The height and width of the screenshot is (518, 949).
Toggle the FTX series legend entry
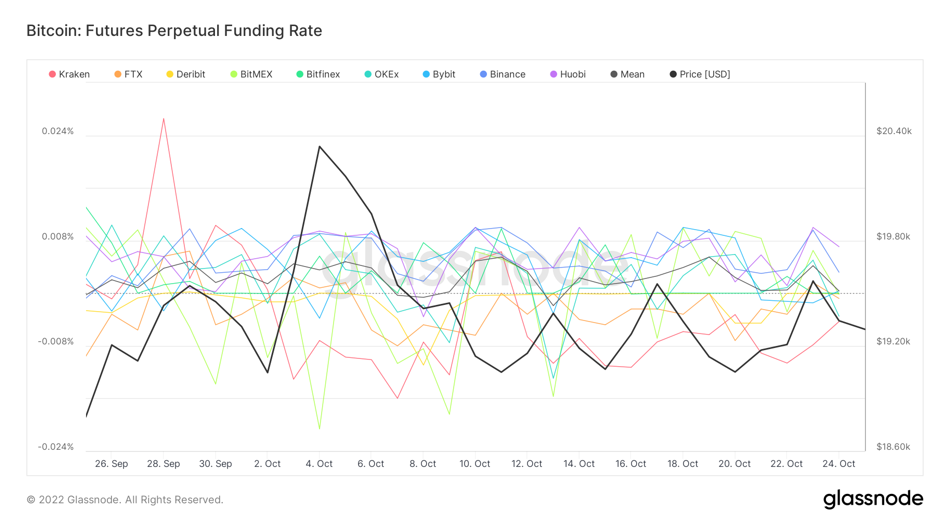click(128, 74)
